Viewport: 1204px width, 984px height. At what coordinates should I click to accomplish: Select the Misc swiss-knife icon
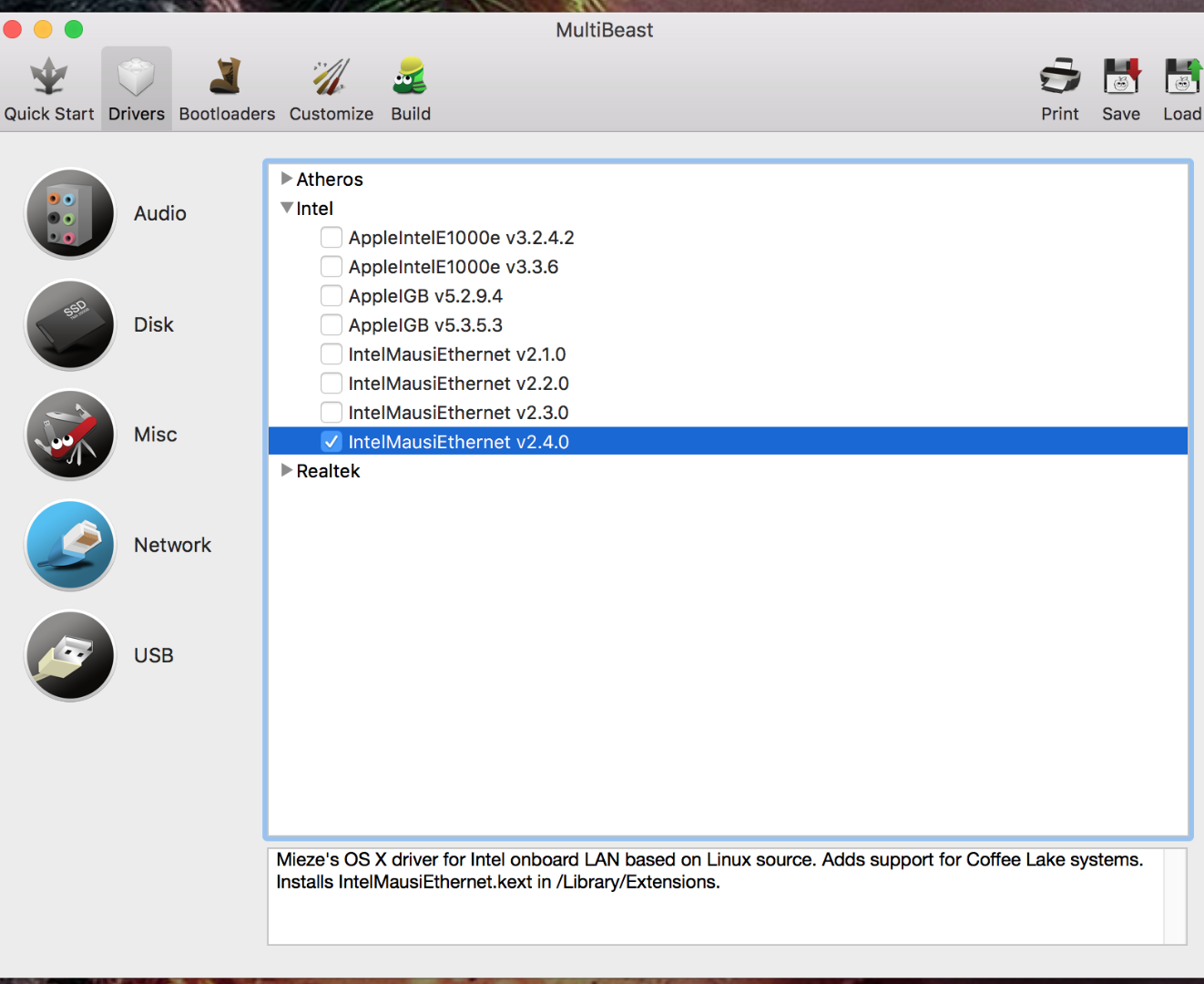70,435
